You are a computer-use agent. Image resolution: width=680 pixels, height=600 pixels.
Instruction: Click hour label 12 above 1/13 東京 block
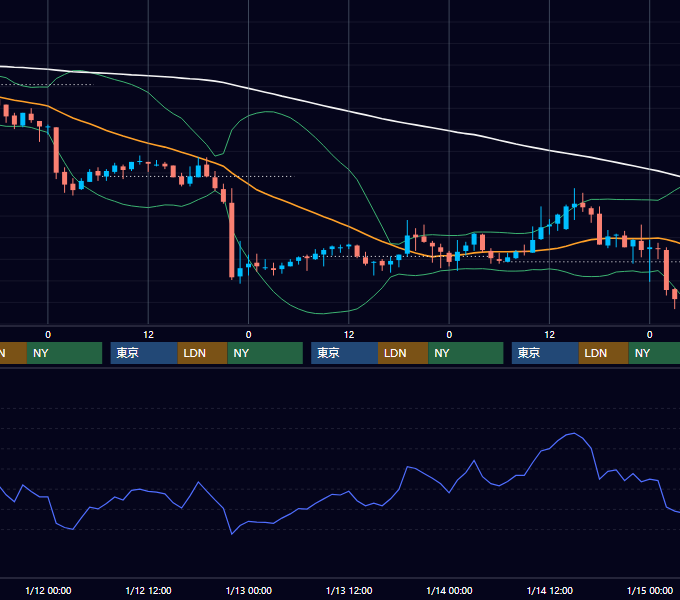(x=349, y=335)
